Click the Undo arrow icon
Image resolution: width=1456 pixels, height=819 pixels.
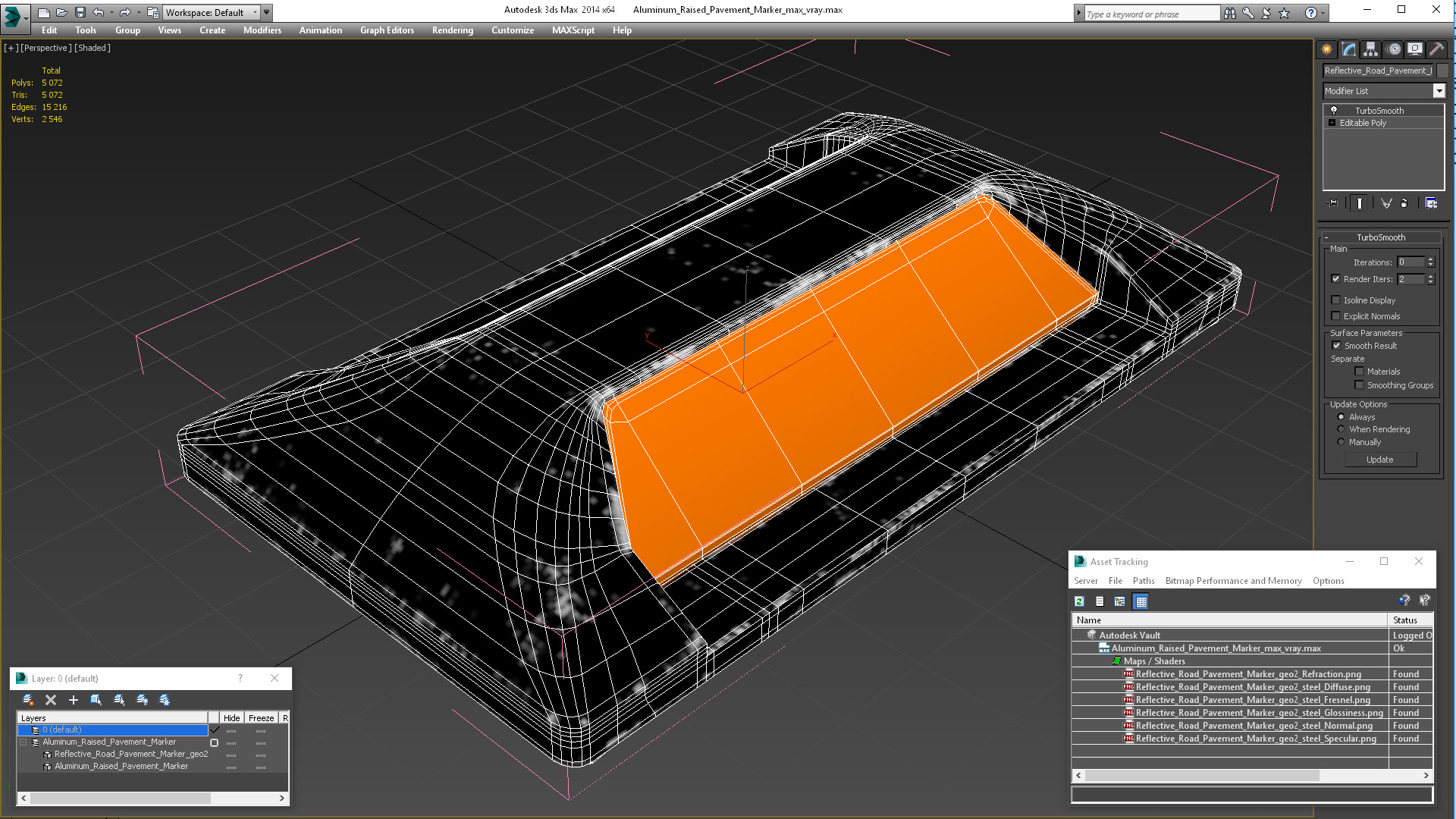coord(98,12)
